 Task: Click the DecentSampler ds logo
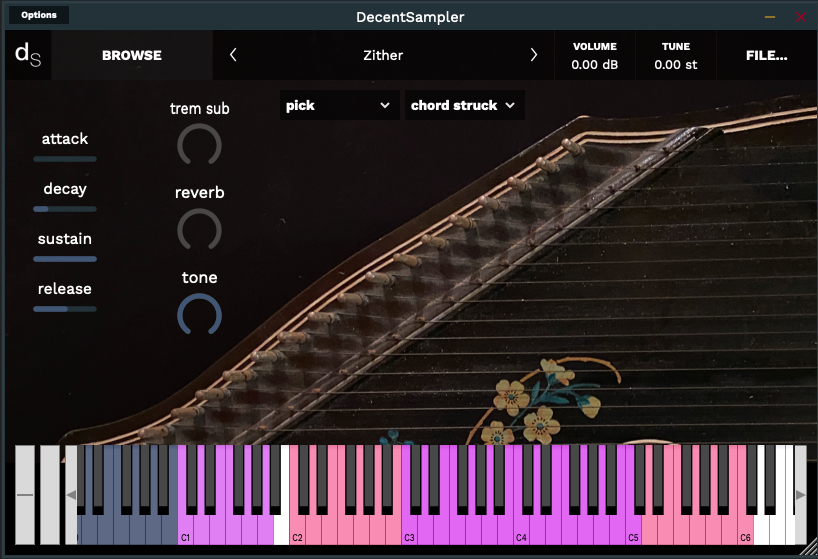coord(28,55)
